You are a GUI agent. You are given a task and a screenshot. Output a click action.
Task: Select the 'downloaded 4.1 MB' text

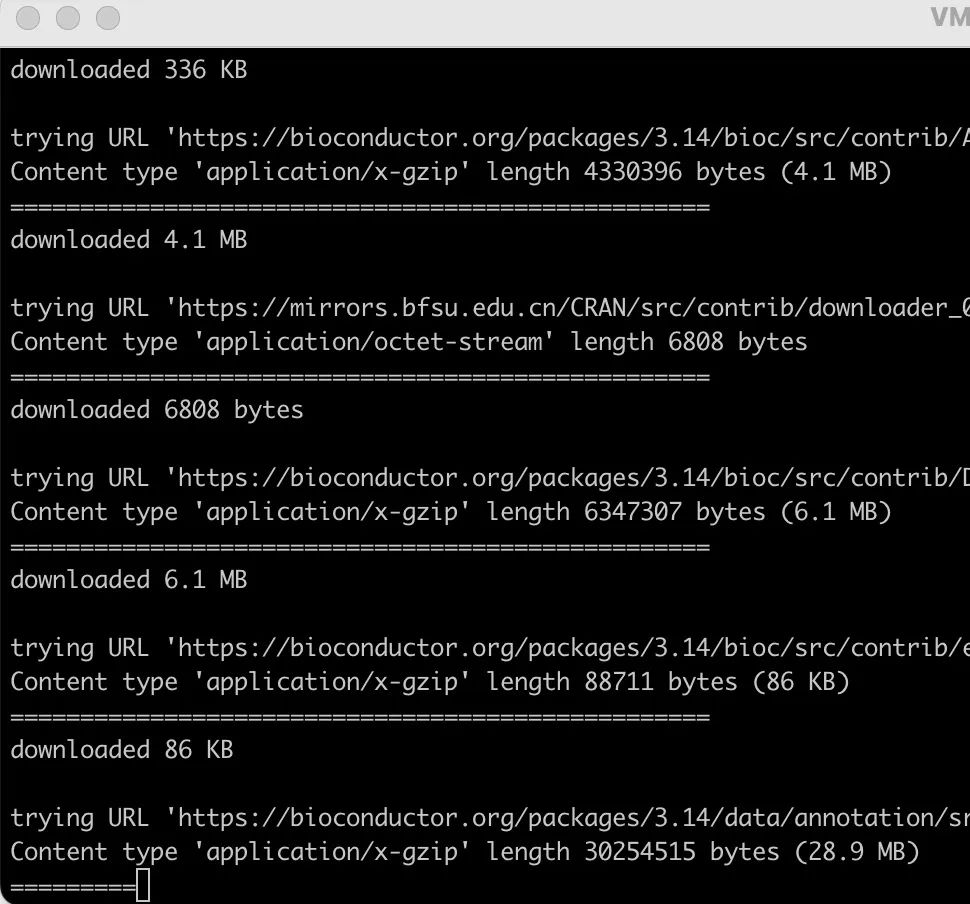pyautogui.click(x=129, y=240)
